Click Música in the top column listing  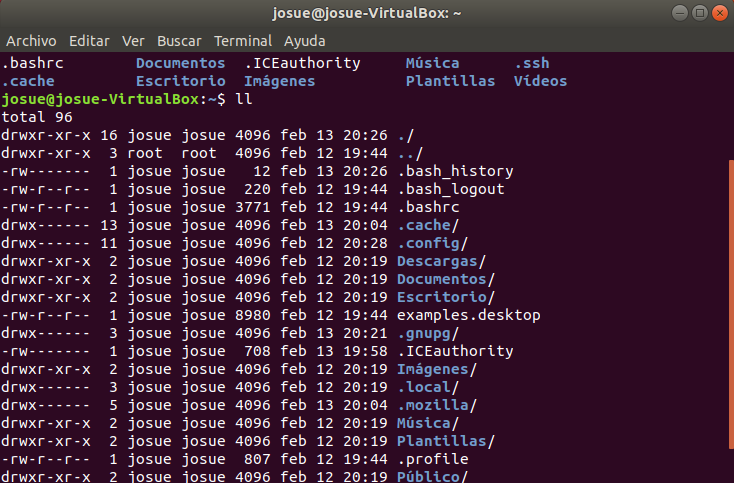click(433, 63)
